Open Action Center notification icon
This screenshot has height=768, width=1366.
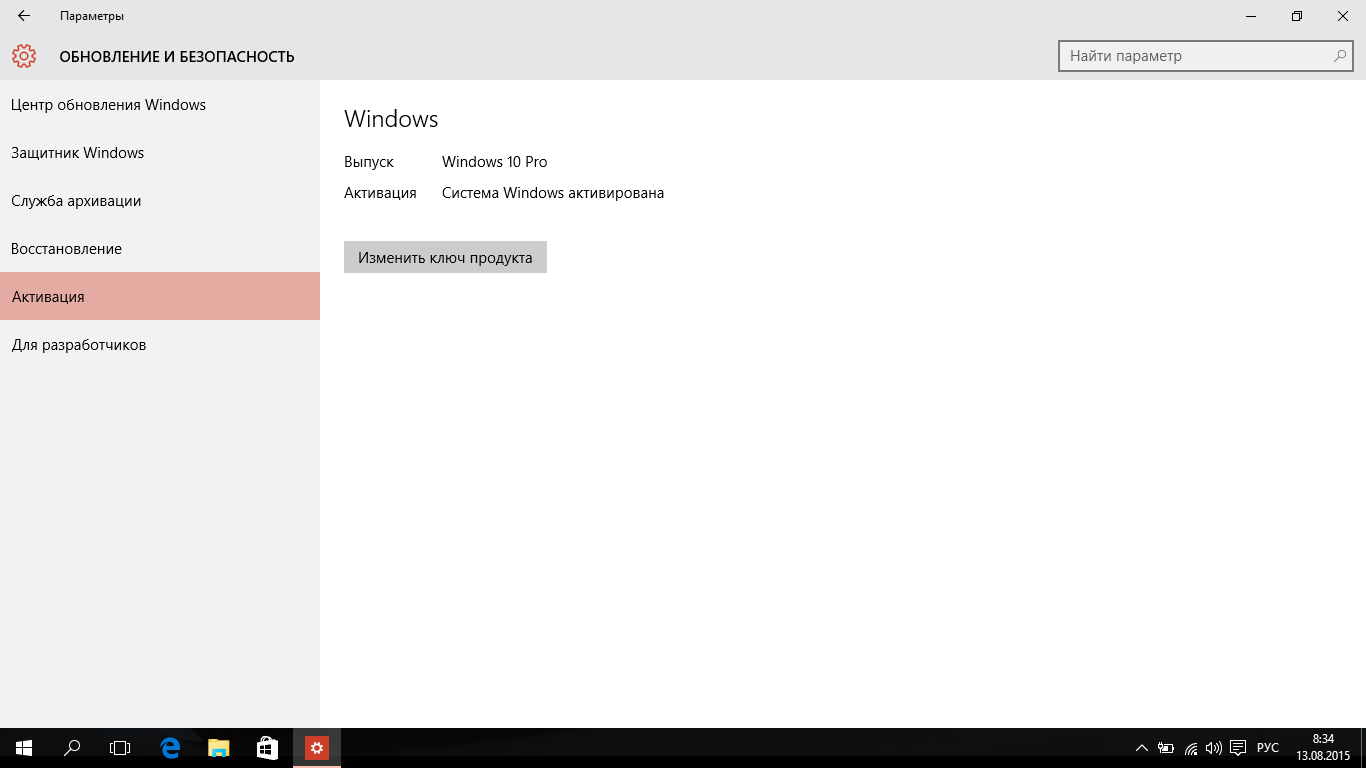tap(1238, 748)
